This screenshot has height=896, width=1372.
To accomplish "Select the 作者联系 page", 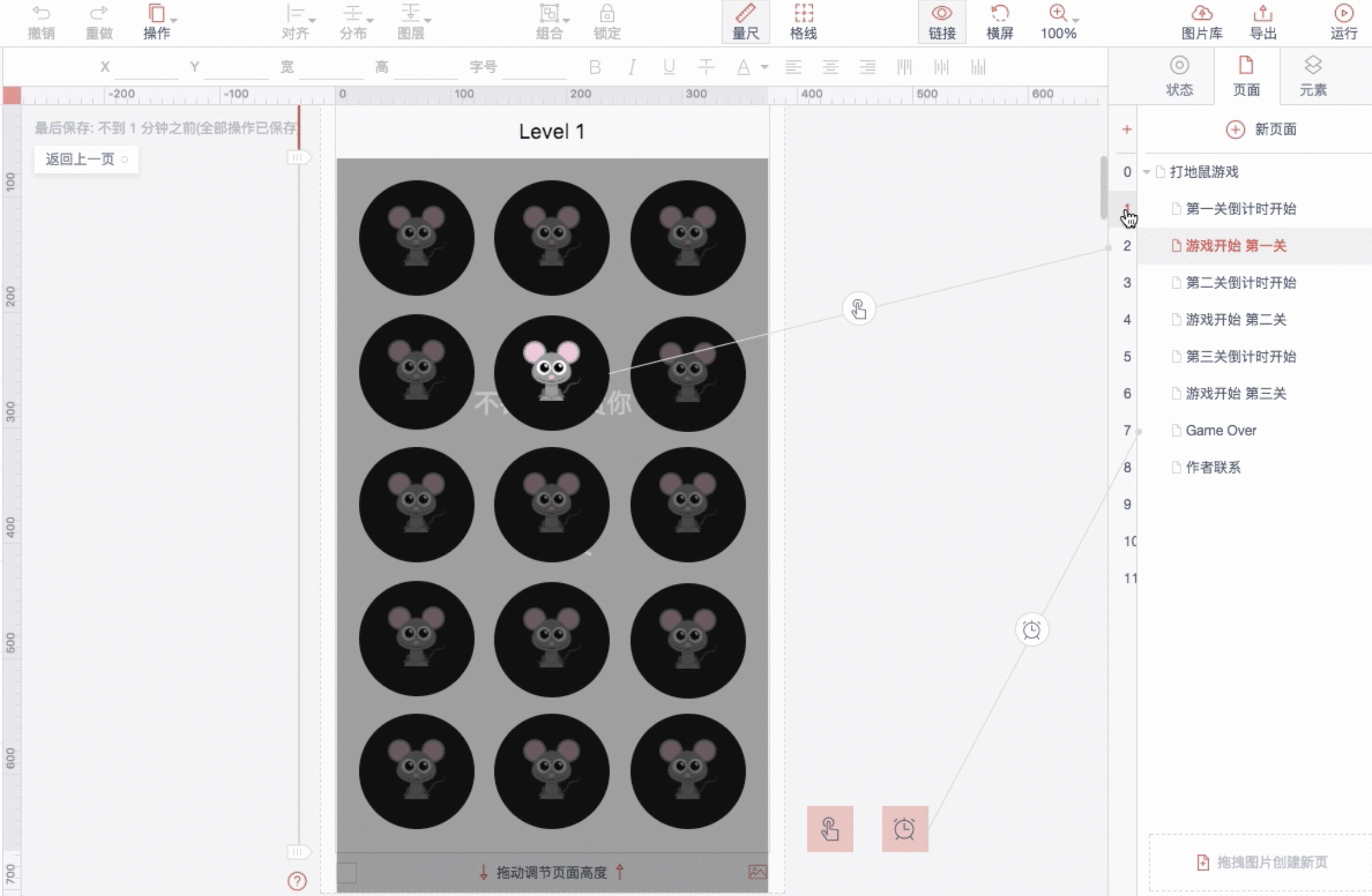I will 1254,467.
